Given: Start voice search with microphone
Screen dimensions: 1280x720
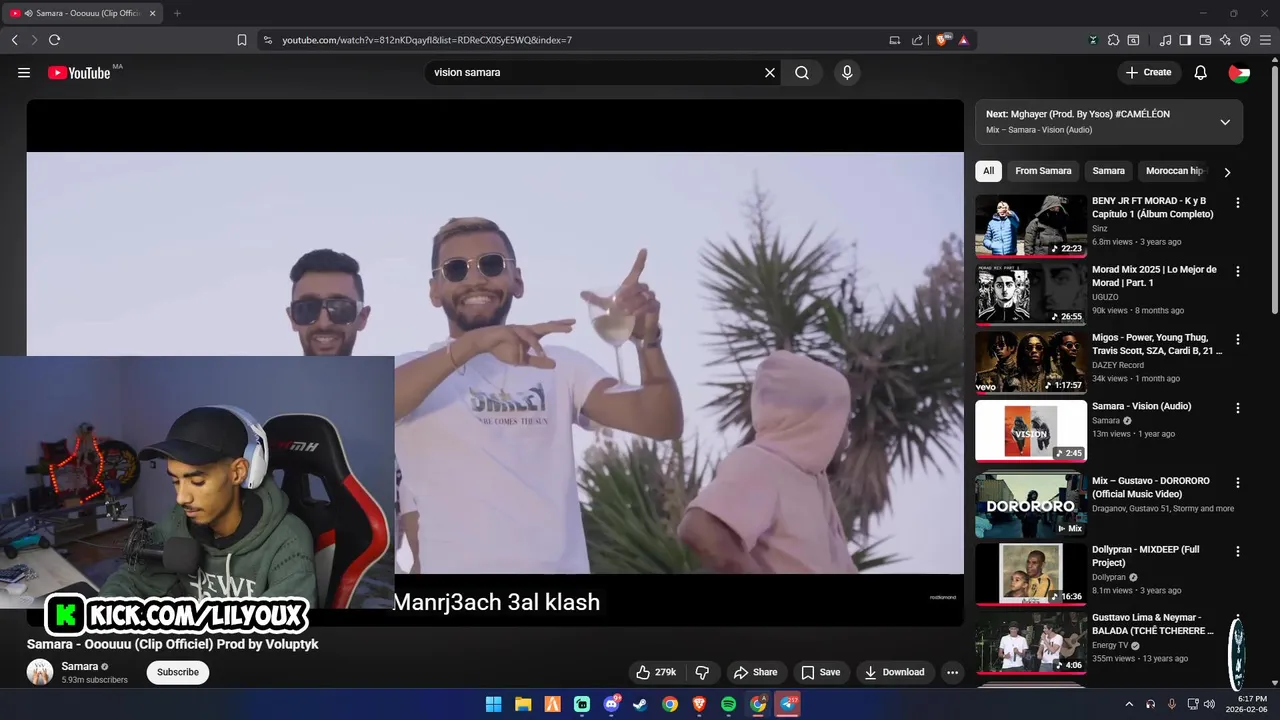Looking at the screenshot, I should [x=847, y=73].
